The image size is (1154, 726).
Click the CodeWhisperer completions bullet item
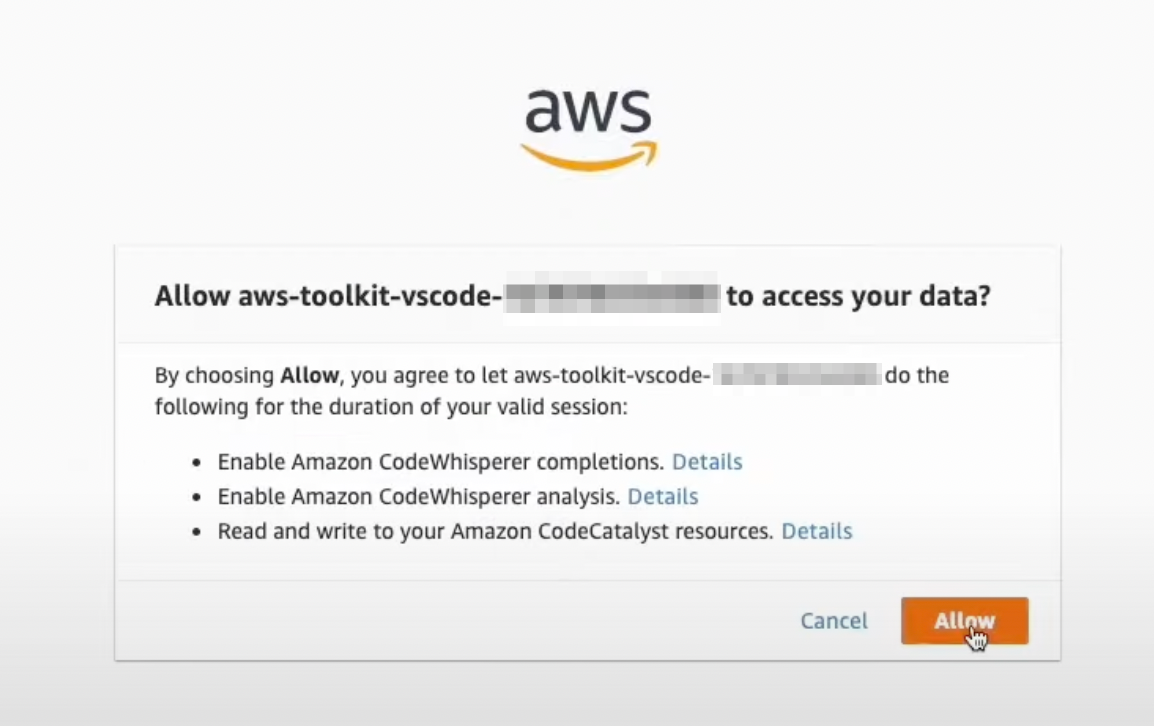[x=440, y=462]
